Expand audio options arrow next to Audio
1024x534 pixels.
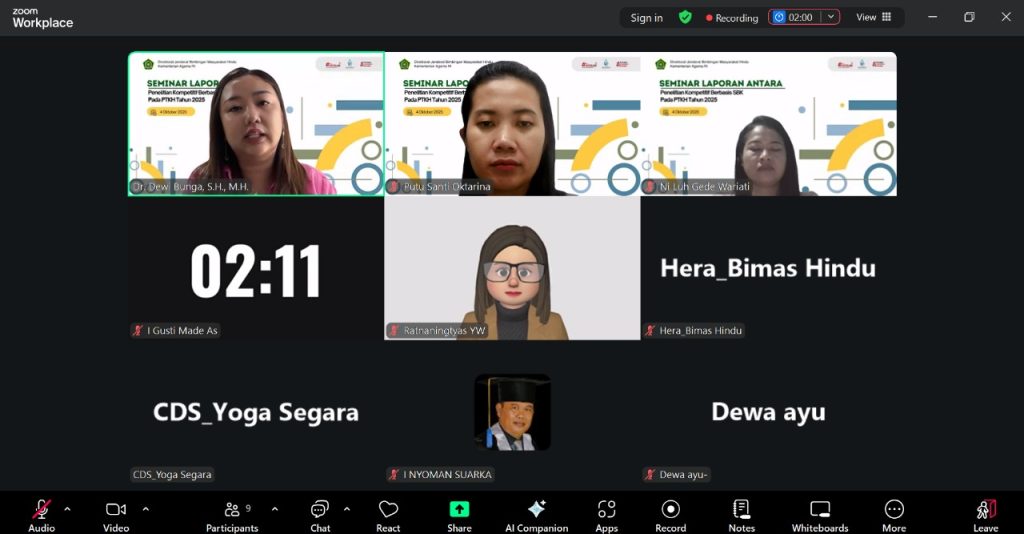67,509
